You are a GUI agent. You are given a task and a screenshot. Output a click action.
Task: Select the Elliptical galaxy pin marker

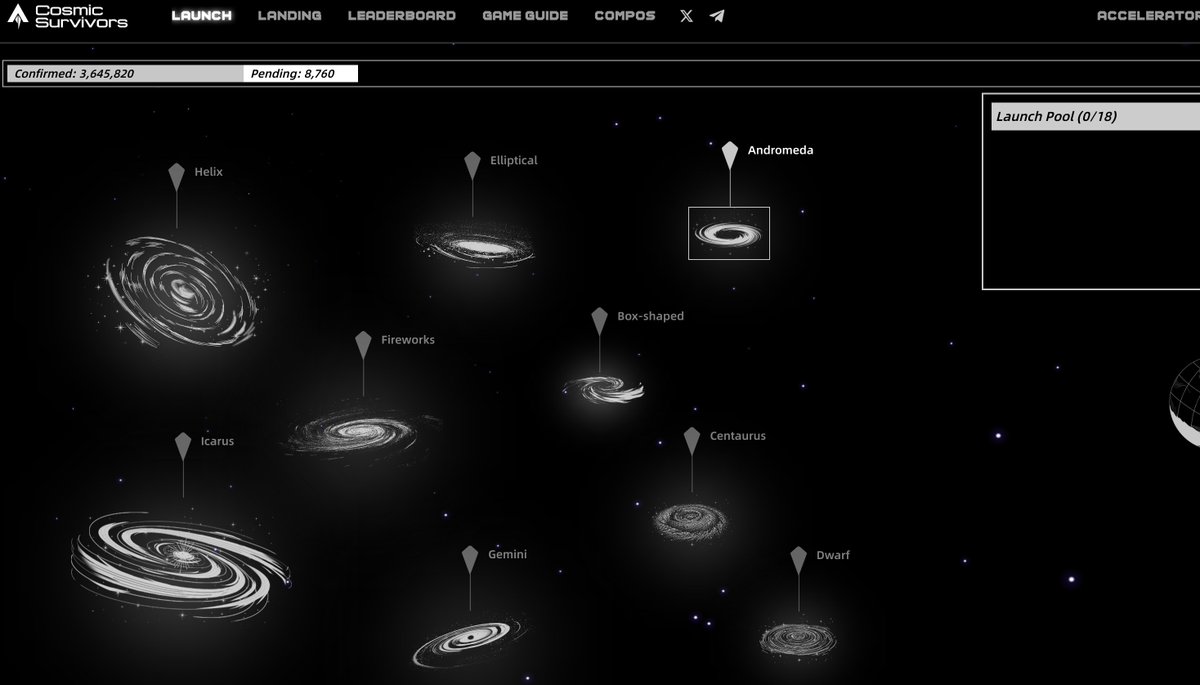click(x=473, y=166)
